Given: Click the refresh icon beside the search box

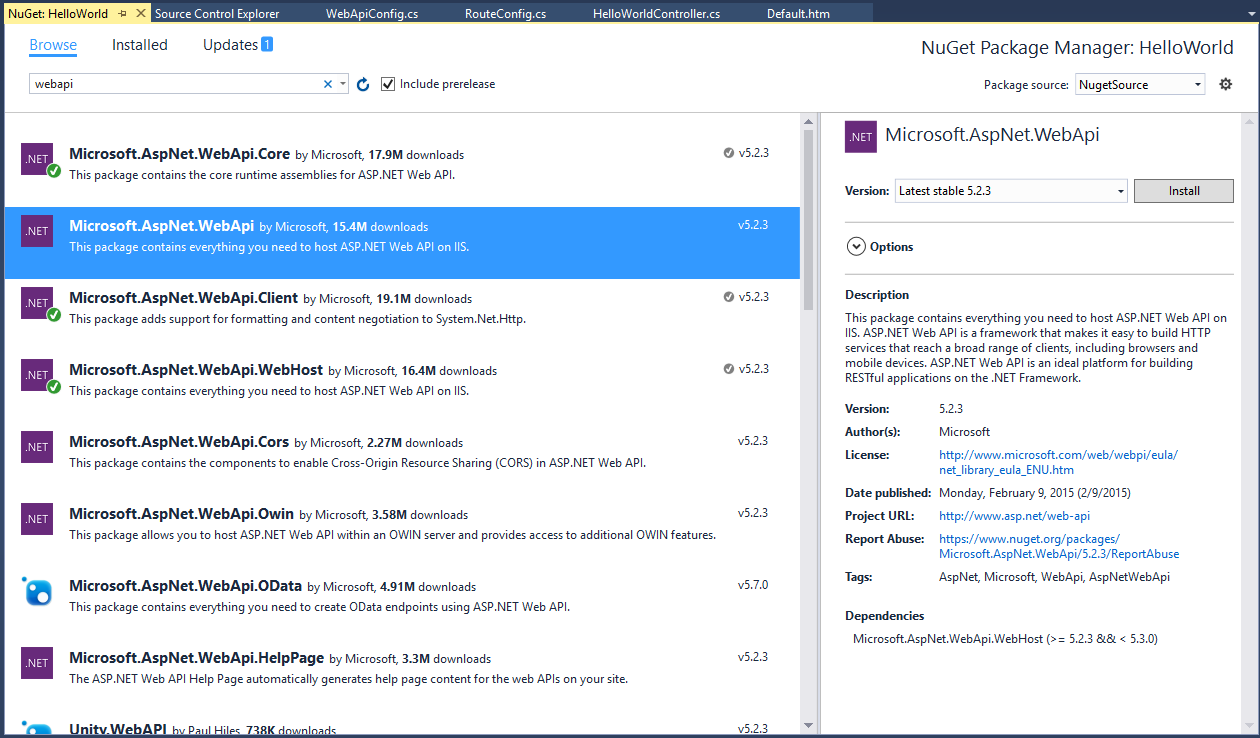Looking at the screenshot, I should pyautogui.click(x=363, y=85).
